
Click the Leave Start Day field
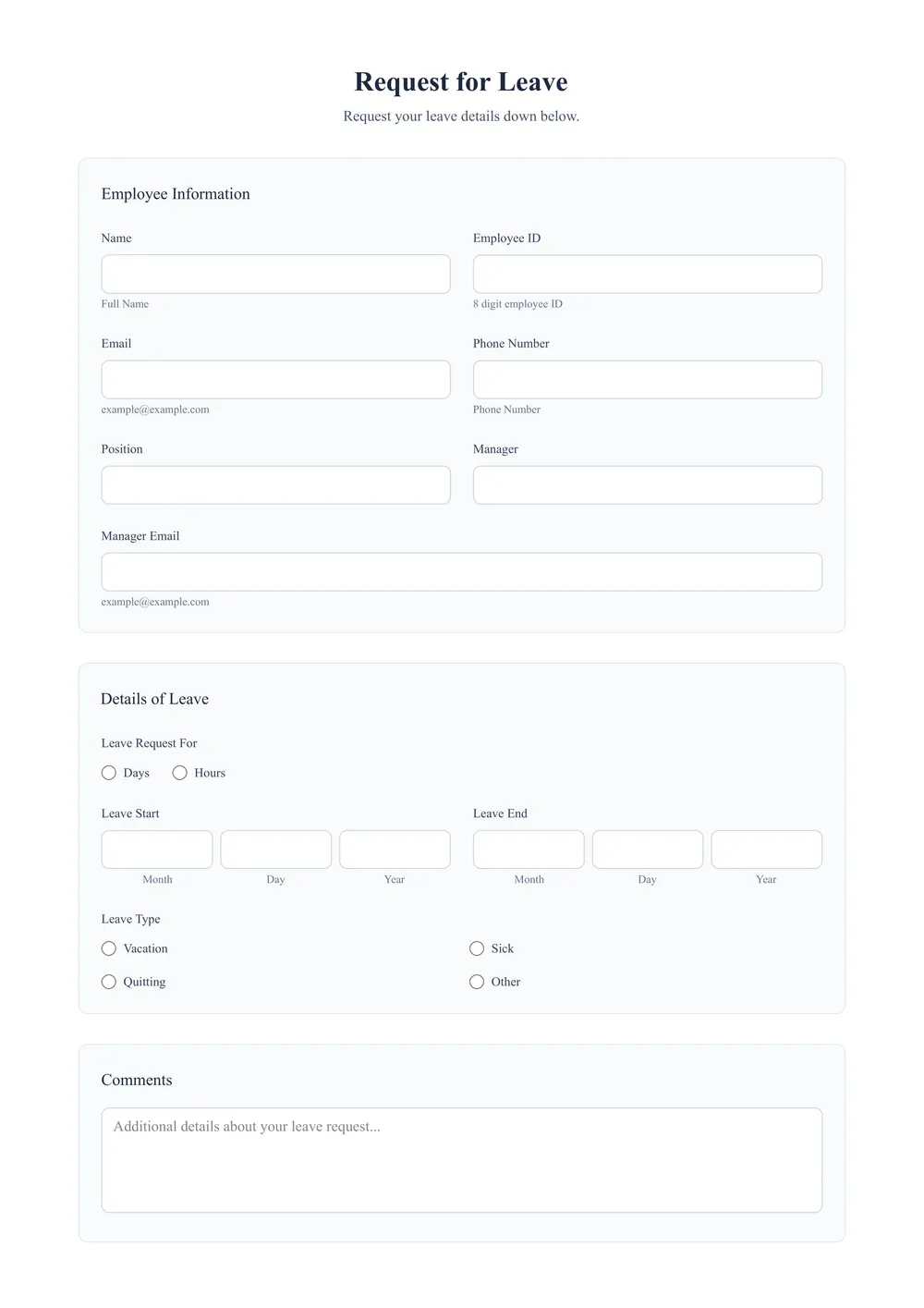(x=275, y=849)
